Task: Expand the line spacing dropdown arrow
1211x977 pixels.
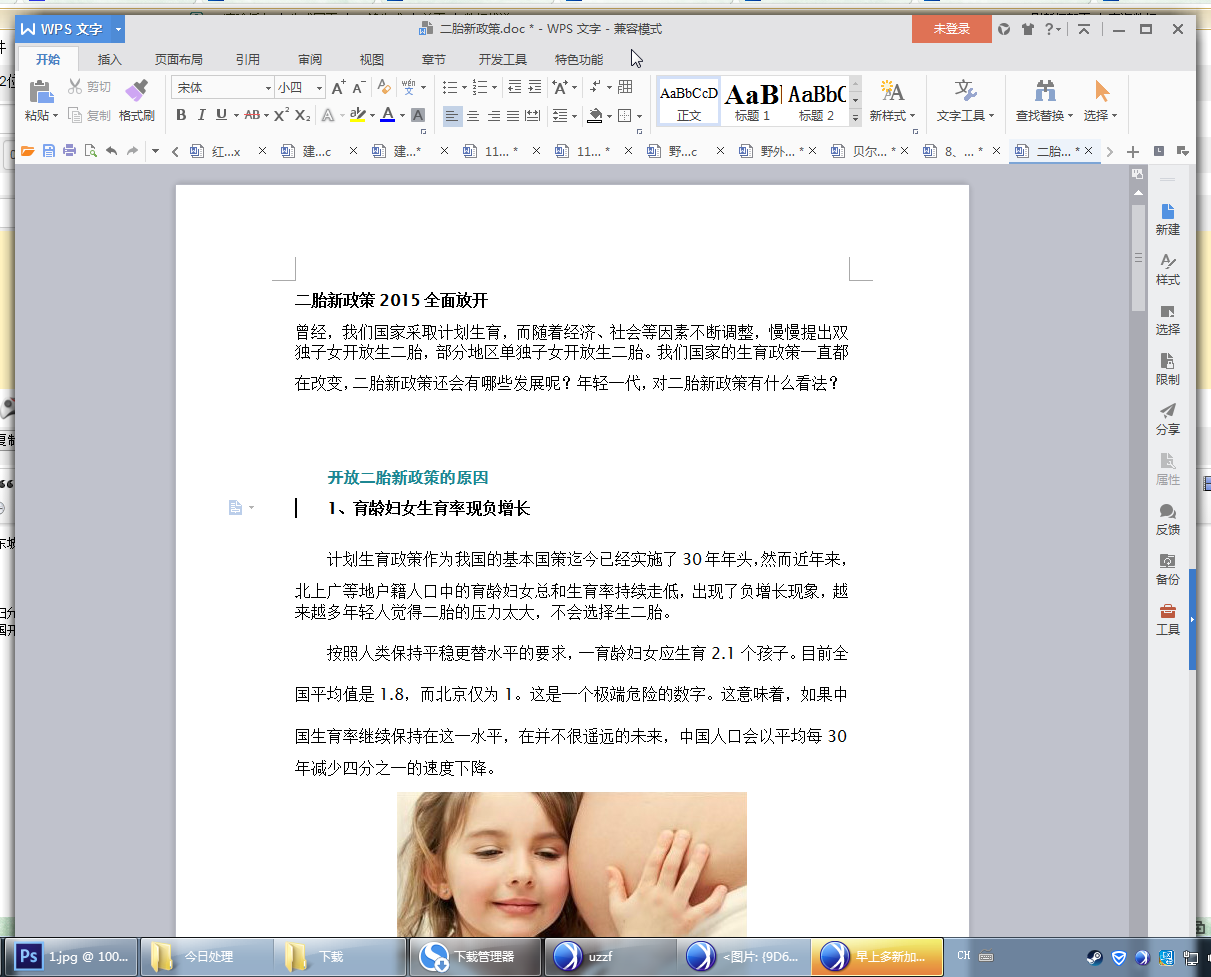Action: click(x=572, y=116)
